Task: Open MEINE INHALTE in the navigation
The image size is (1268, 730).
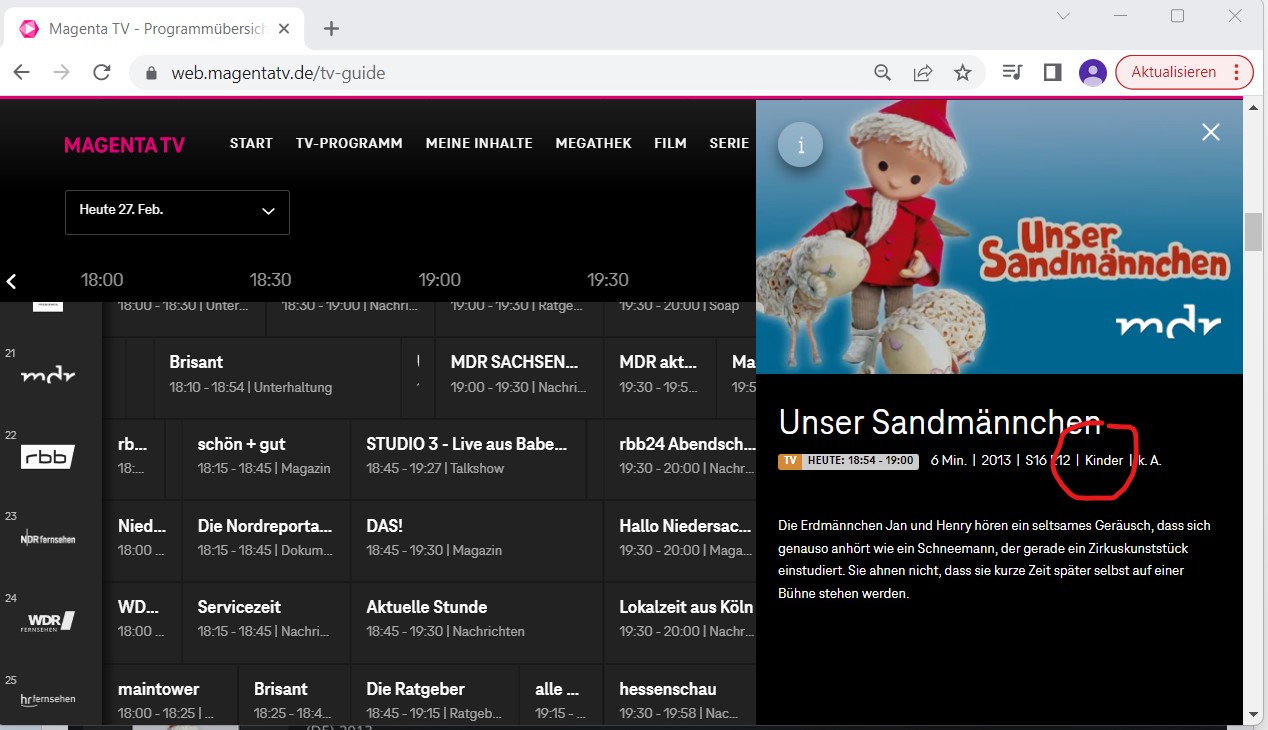Action: point(479,143)
